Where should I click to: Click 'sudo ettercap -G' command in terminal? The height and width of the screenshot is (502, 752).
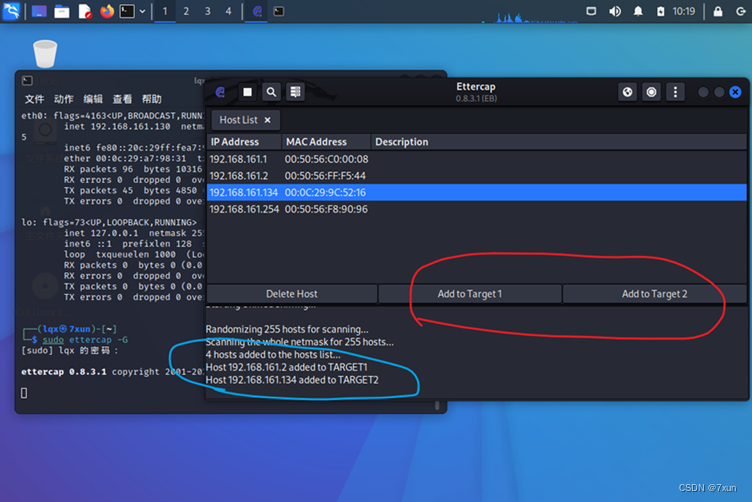[85, 340]
